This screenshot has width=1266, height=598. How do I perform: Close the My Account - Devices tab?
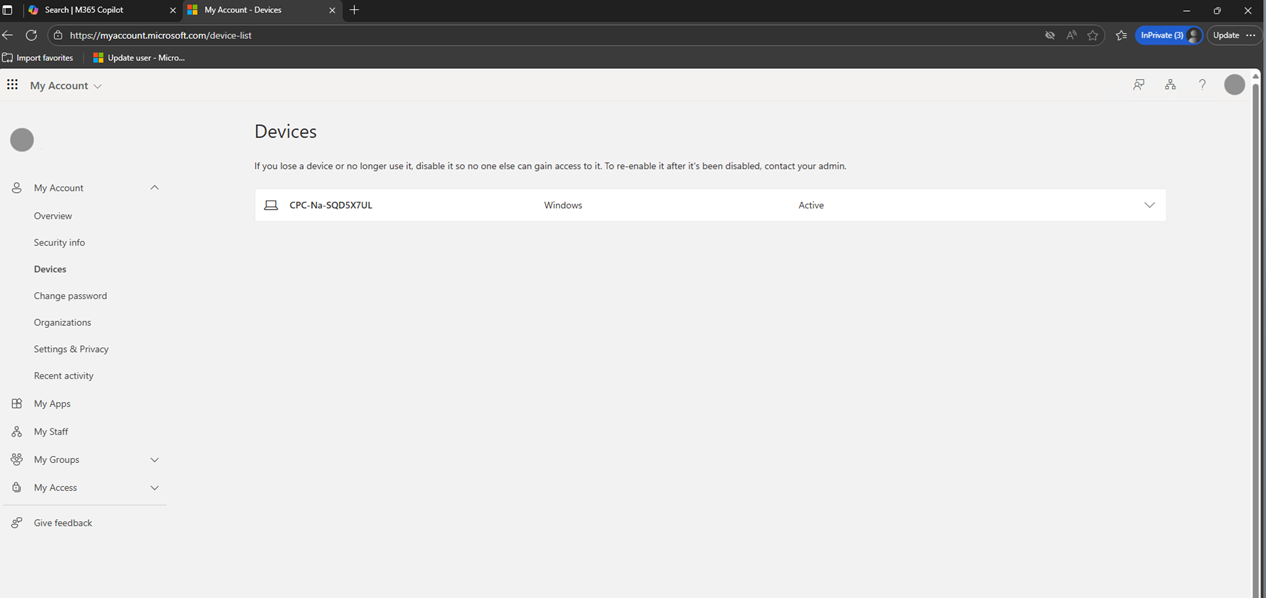(332, 10)
